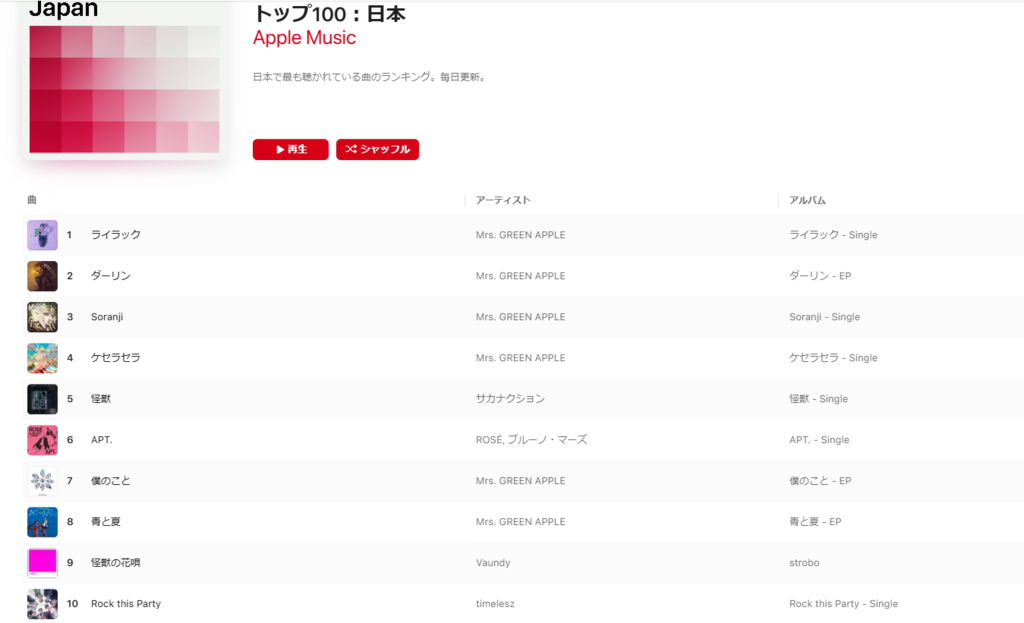Open artist ROSÉ, ブルーノ・マーズ
The height and width of the screenshot is (623, 1024).
coord(532,440)
